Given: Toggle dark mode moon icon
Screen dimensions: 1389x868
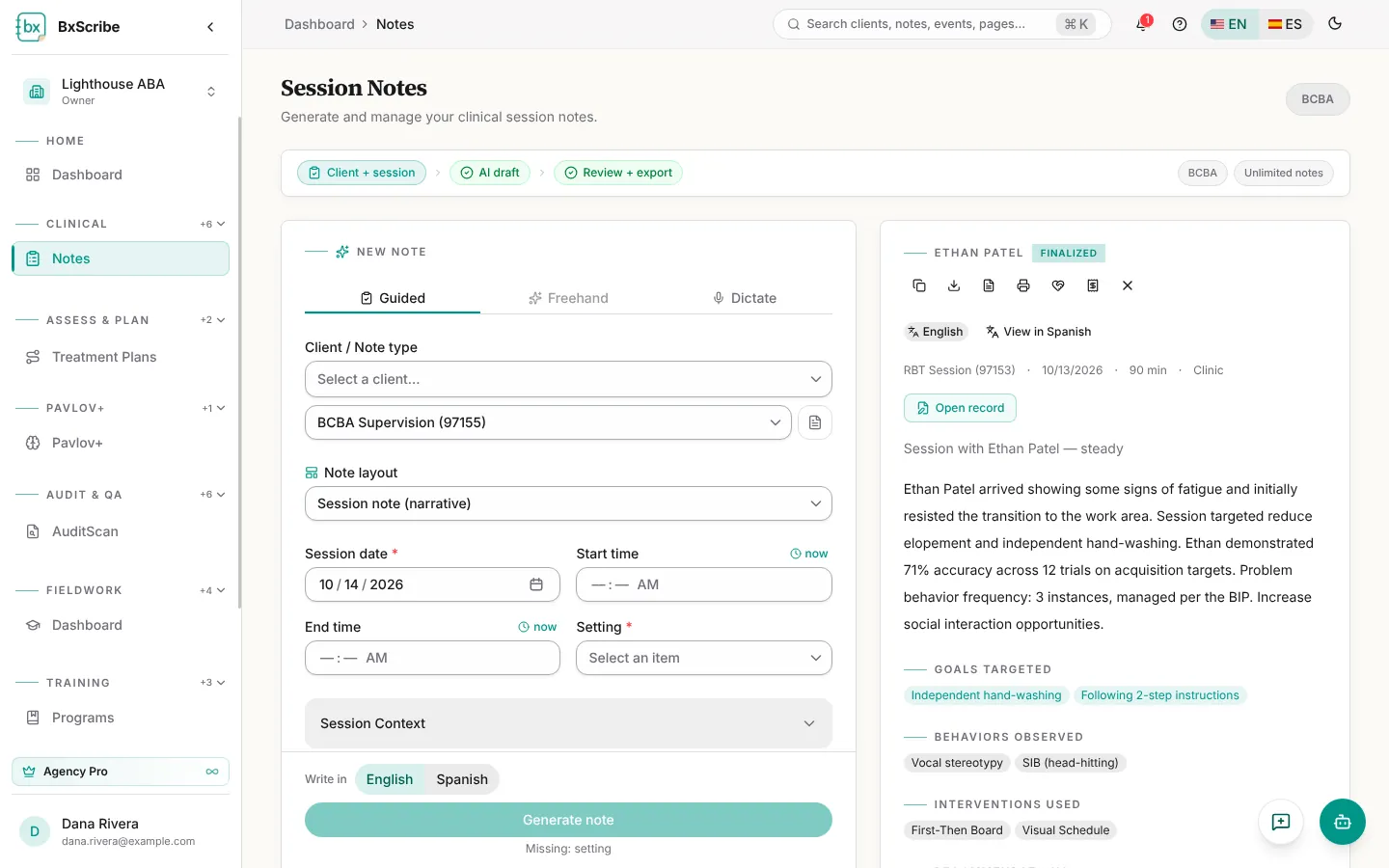Looking at the screenshot, I should (x=1335, y=24).
